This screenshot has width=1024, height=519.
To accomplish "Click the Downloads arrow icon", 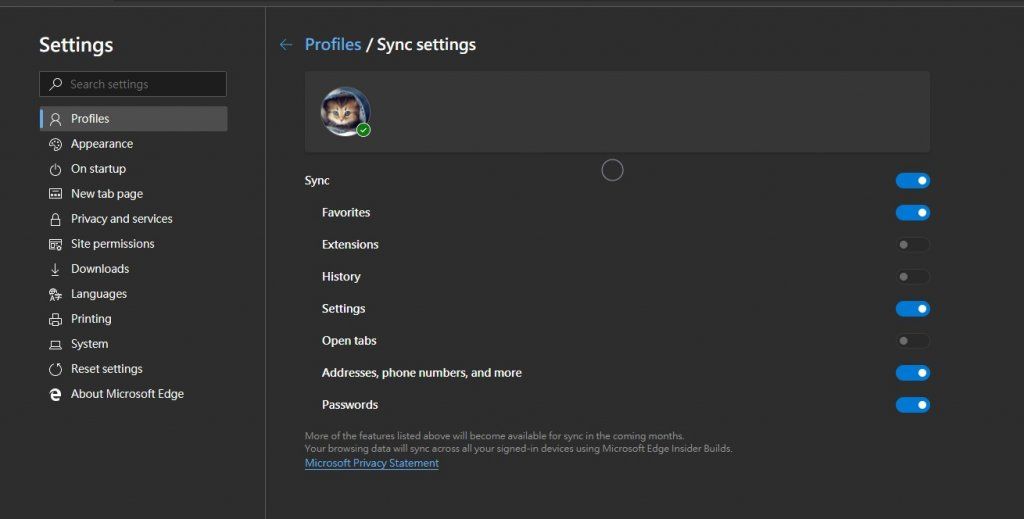I will tap(56, 269).
